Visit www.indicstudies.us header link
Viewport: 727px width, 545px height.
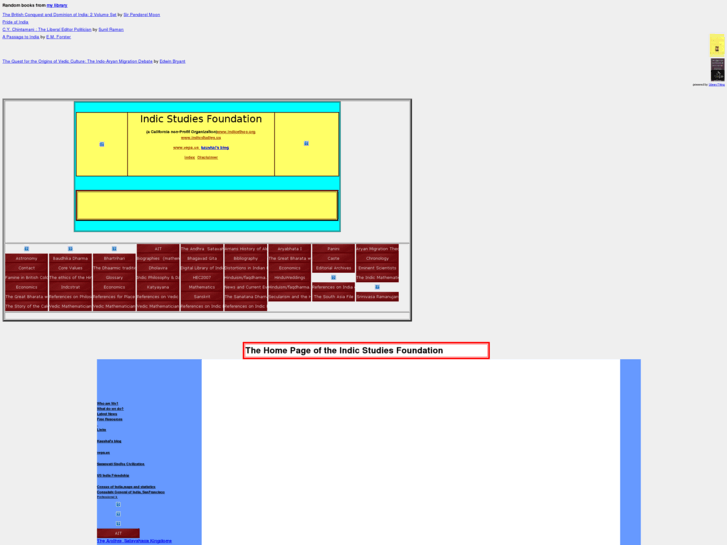point(201,138)
